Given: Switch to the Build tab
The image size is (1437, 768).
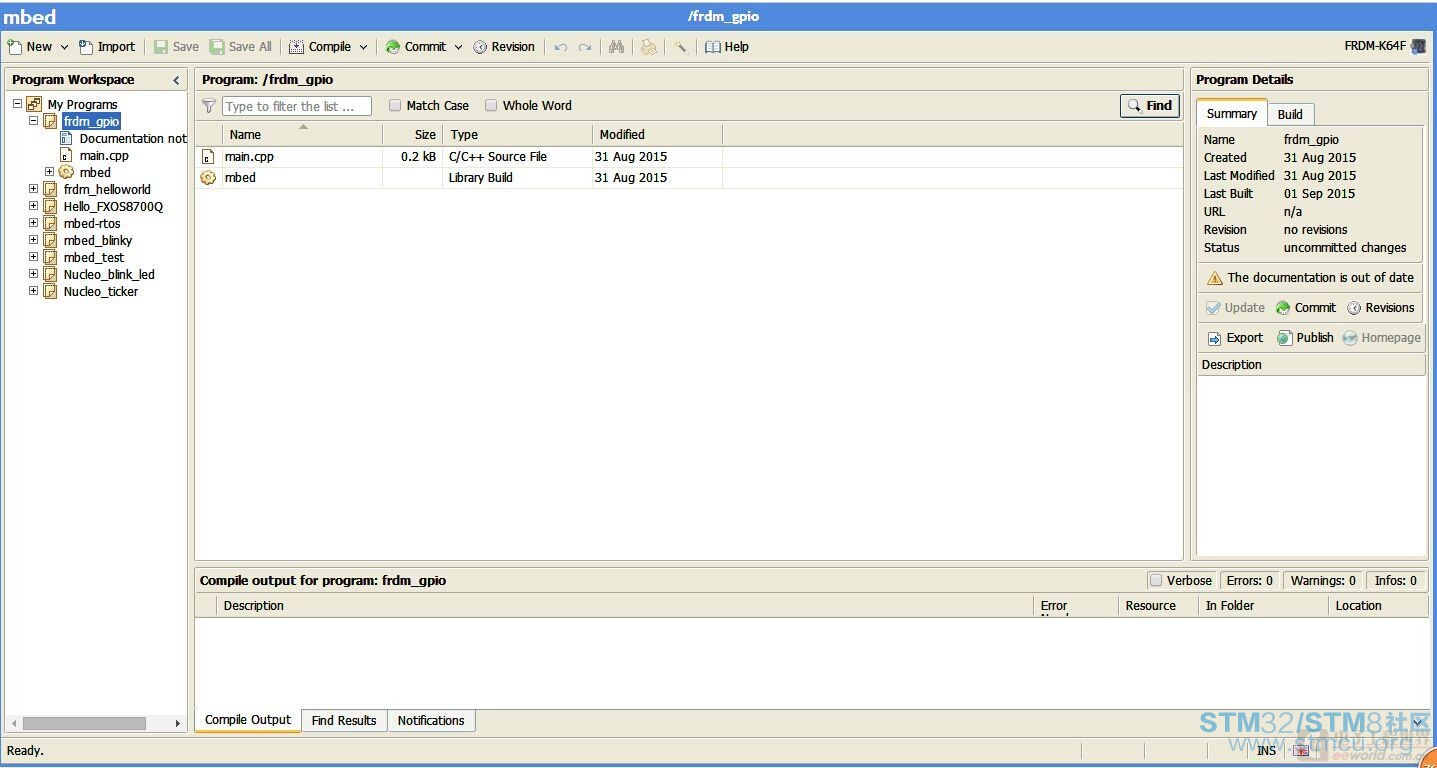Looking at the screenshot, I should click(1290, 114).
